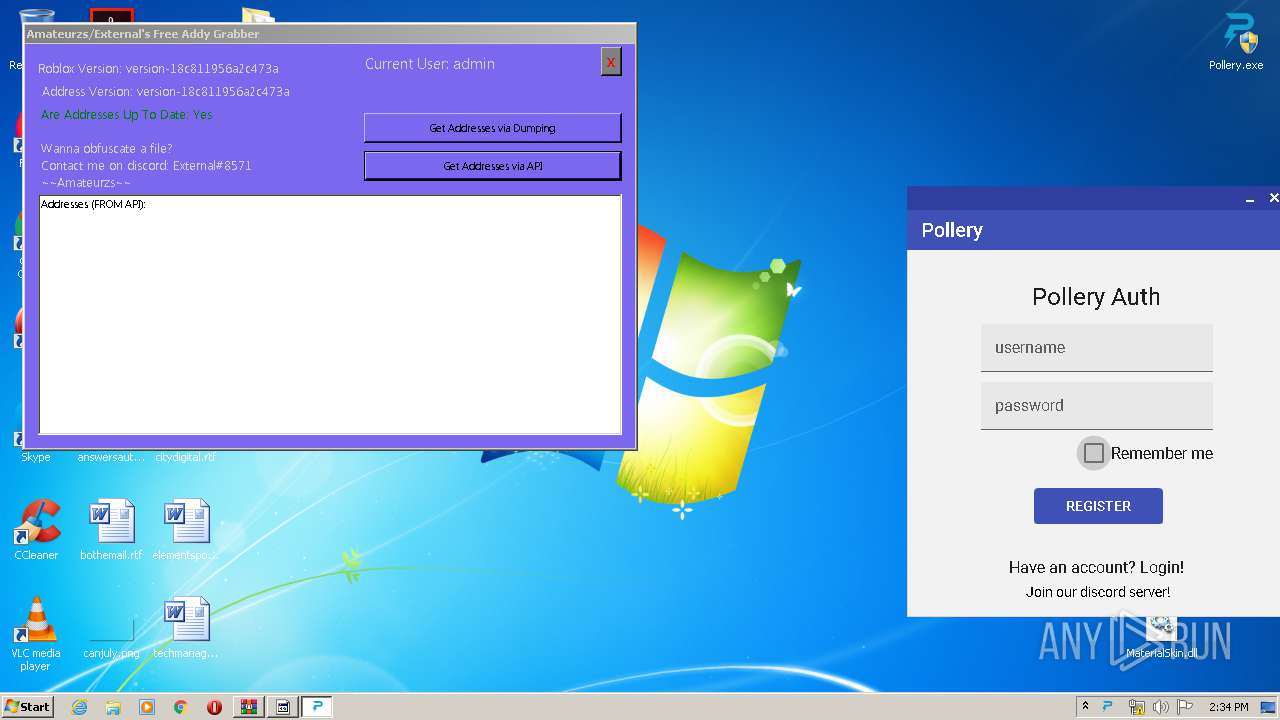Click the Pollery tray icon
The width and height of the screenshot is (1280, 720).
click(1108, 707)
